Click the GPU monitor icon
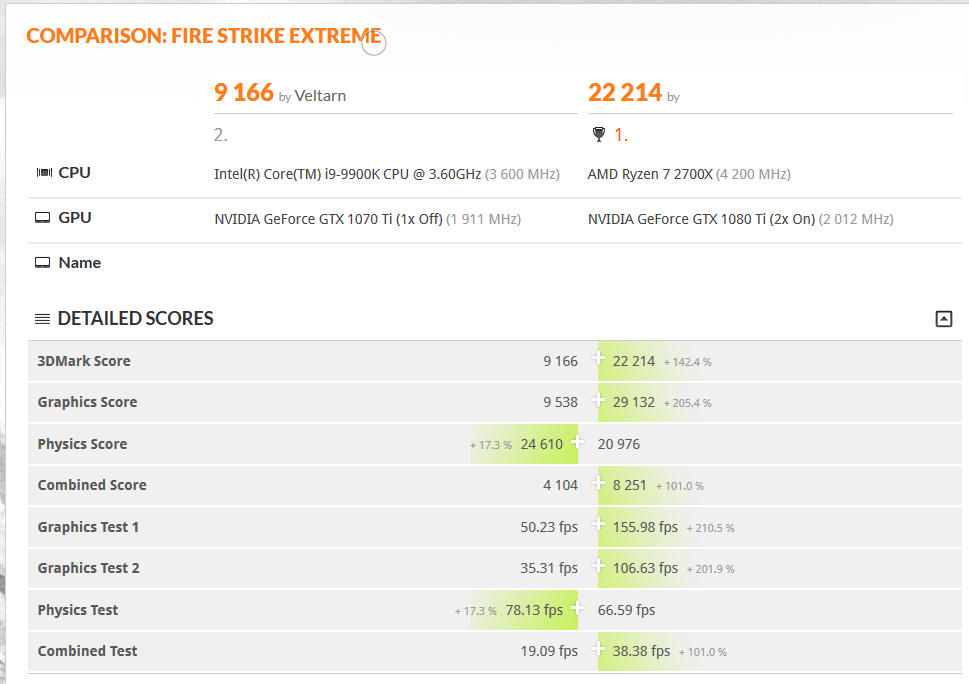The image size is (969, 684). (43, 218)
